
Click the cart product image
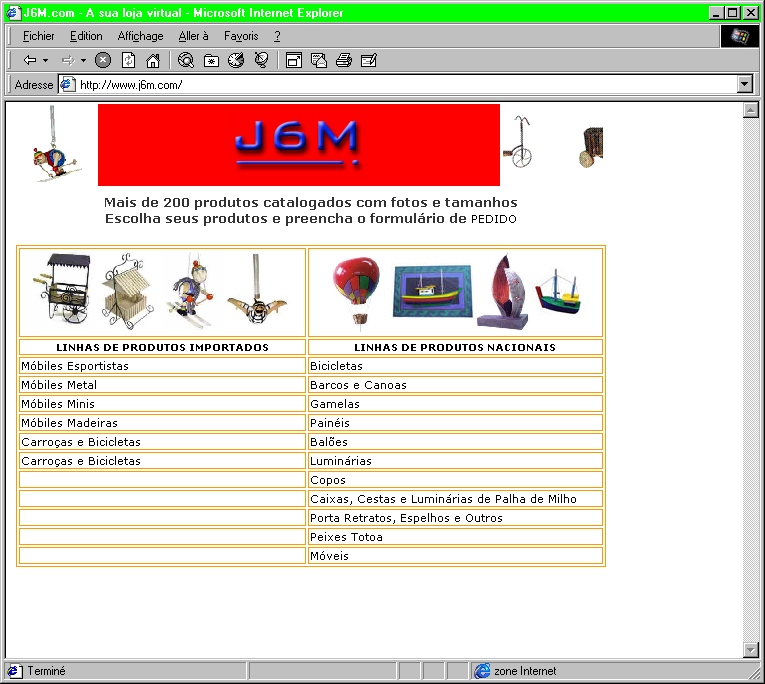[x=62, y=288]
